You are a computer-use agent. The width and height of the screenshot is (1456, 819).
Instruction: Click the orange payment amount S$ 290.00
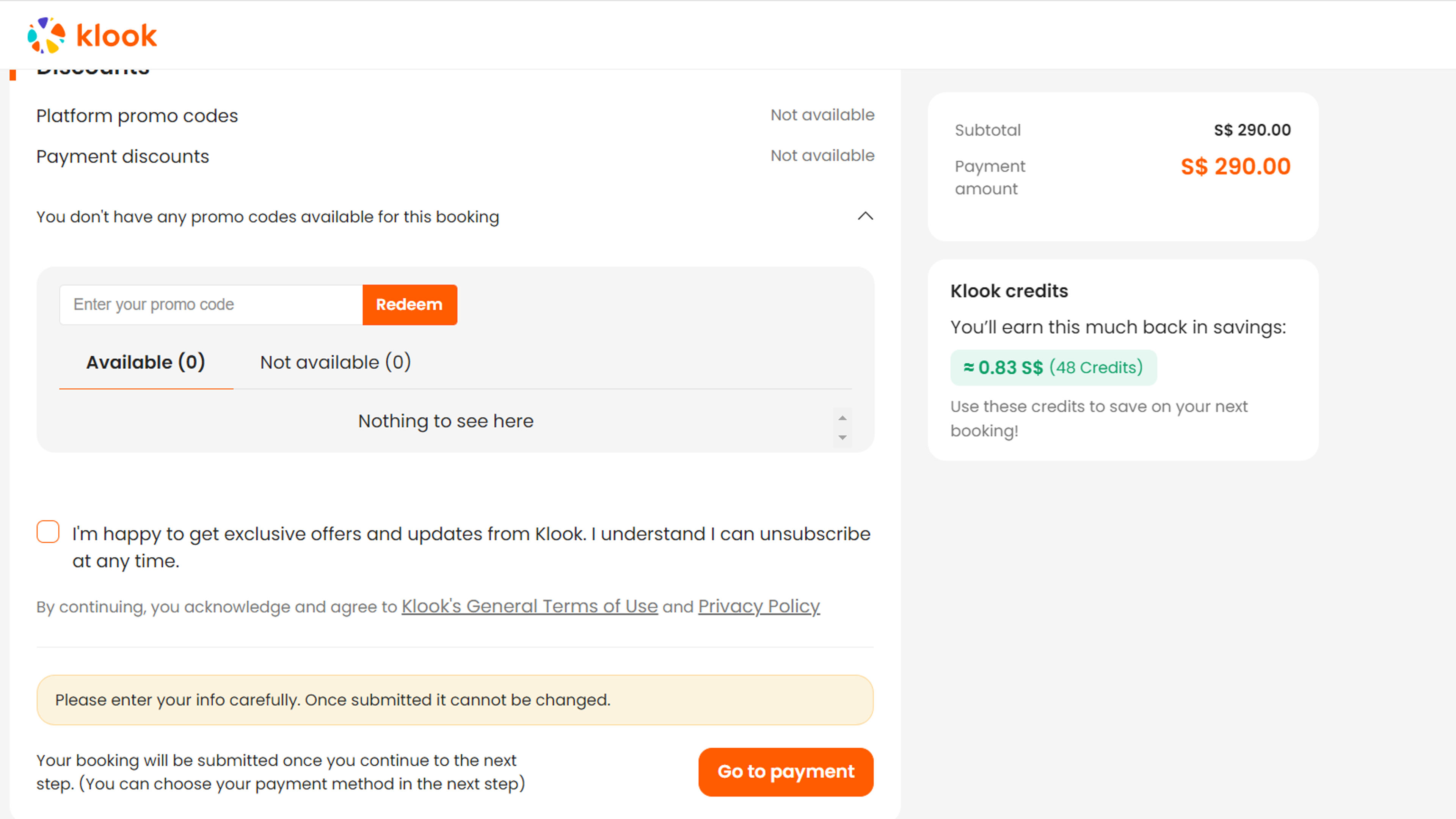coord(1235,167)
